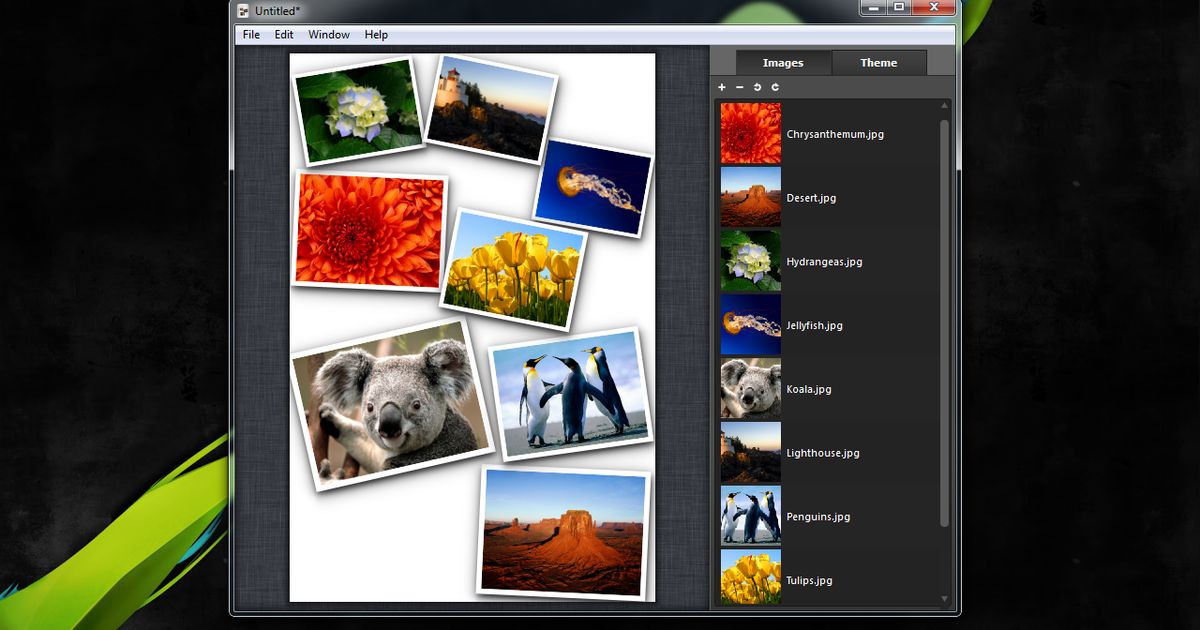This screenshot has height=630, width=1200.
Task: Rotate image counterclockwise
Action: pos(758,87)
